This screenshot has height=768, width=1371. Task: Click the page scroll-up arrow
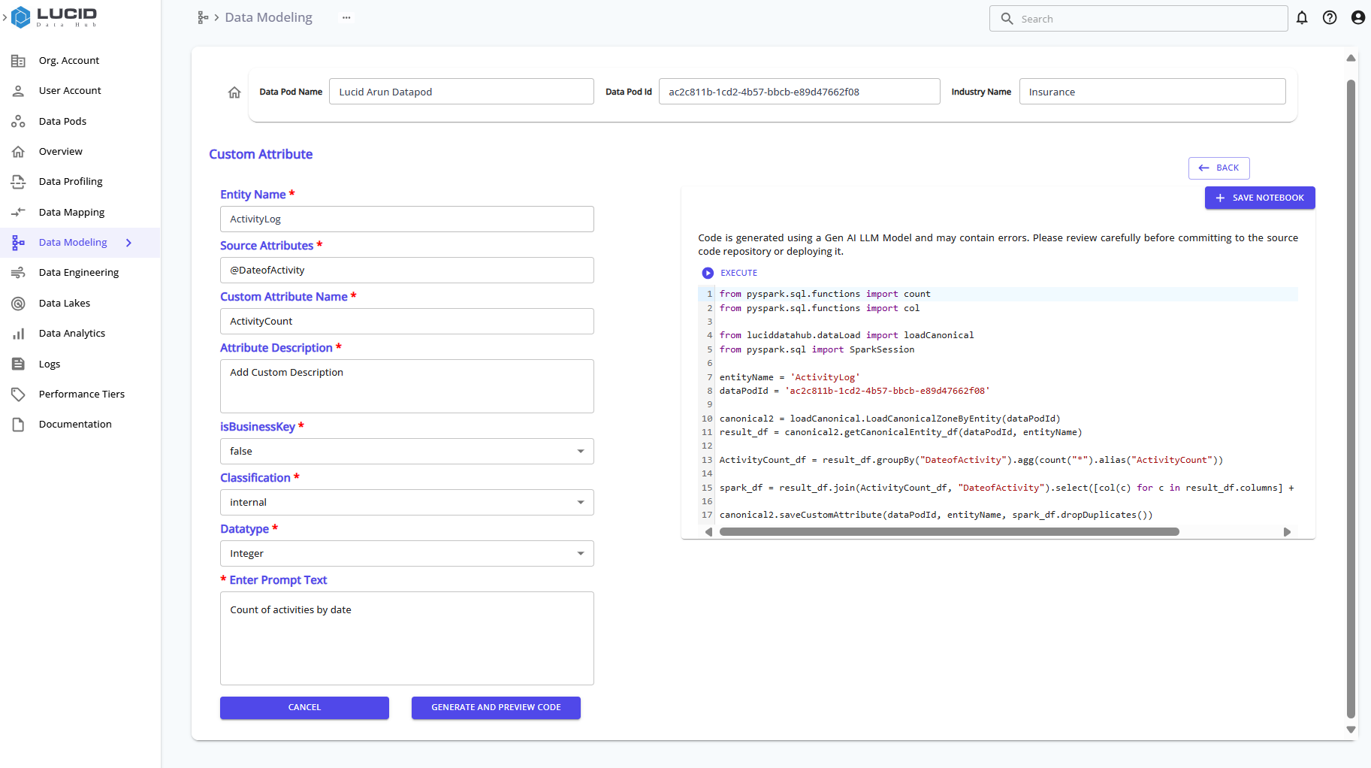1351,58
